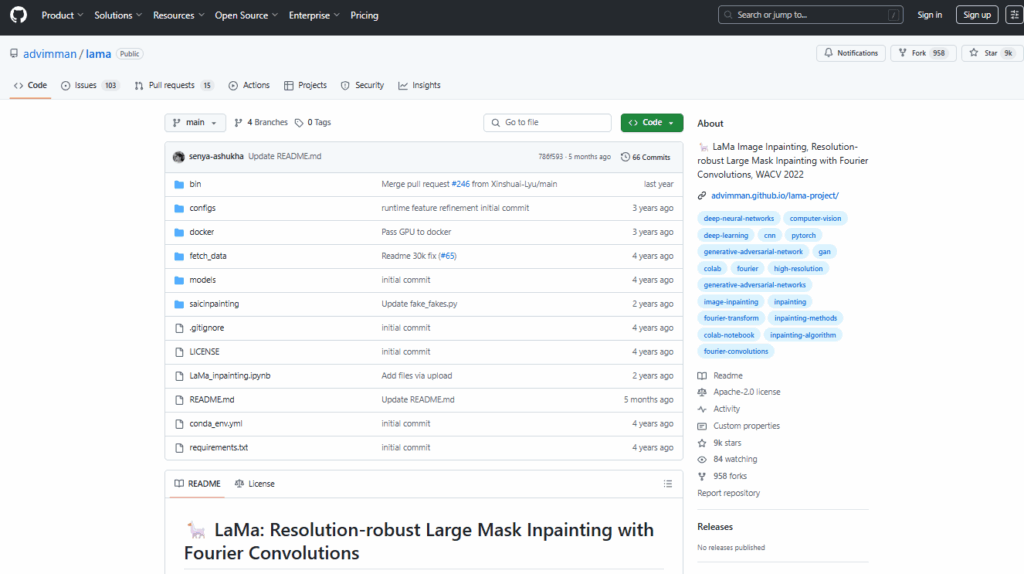This screenshot has width=1024, height=574.
Task: Click the Search or jump to field
Action: click(x=810, y=14)
